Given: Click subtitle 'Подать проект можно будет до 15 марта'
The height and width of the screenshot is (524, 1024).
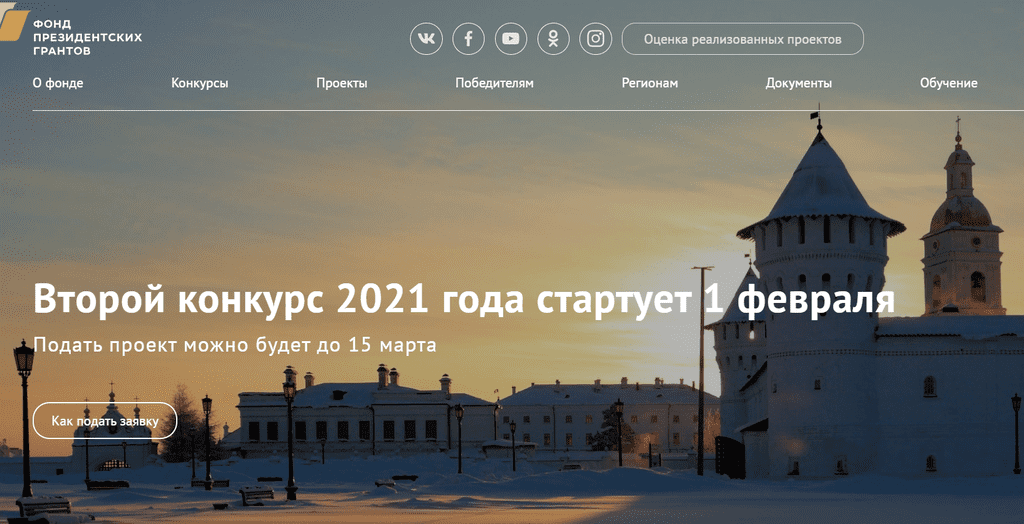Looking at the screenshot, I should pos(235,346).
